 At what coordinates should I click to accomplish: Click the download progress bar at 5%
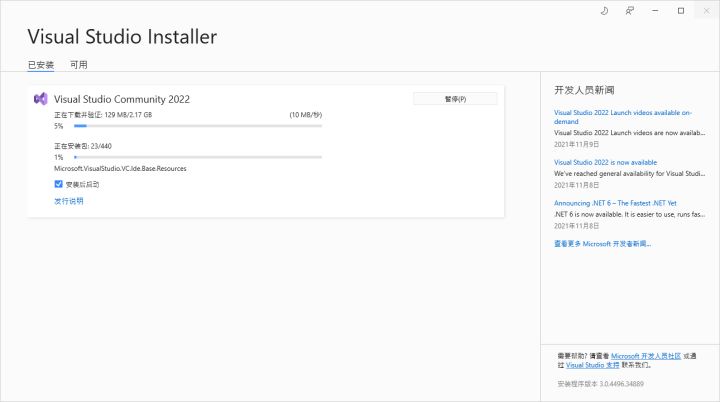pyautogui.click(x=198, y=126)
